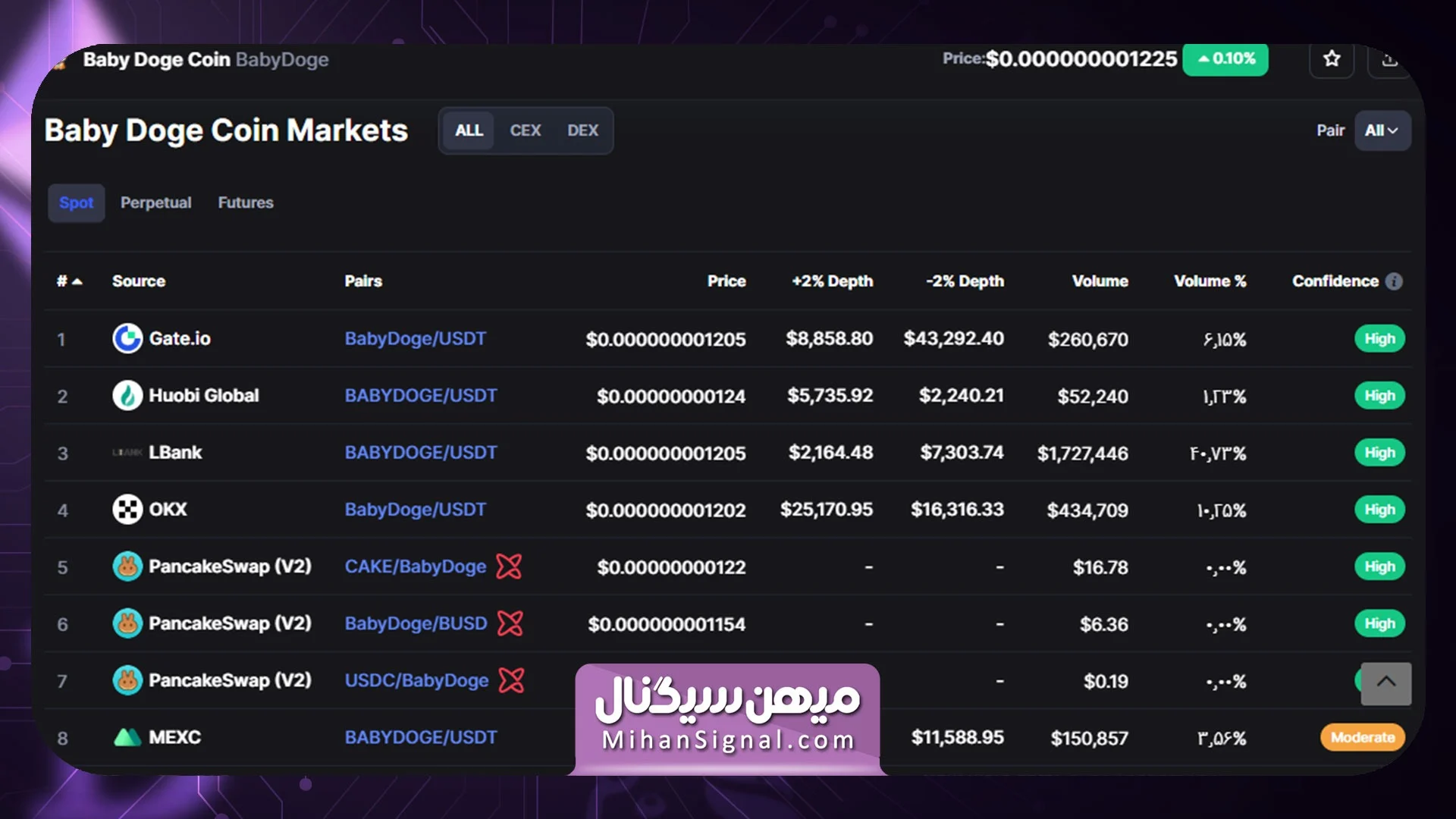Click the Huobi Global source name

(204, 395)
